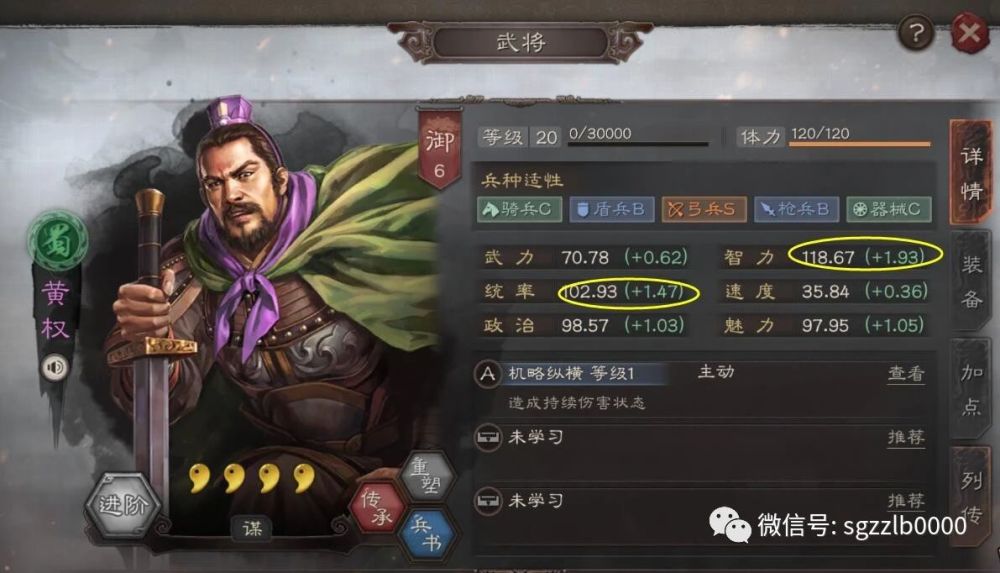Image resolution: width=1000 pixels, height=573 pixels.
Task: Close the 武将 panel with red X
Action: [x=970, y=33]
